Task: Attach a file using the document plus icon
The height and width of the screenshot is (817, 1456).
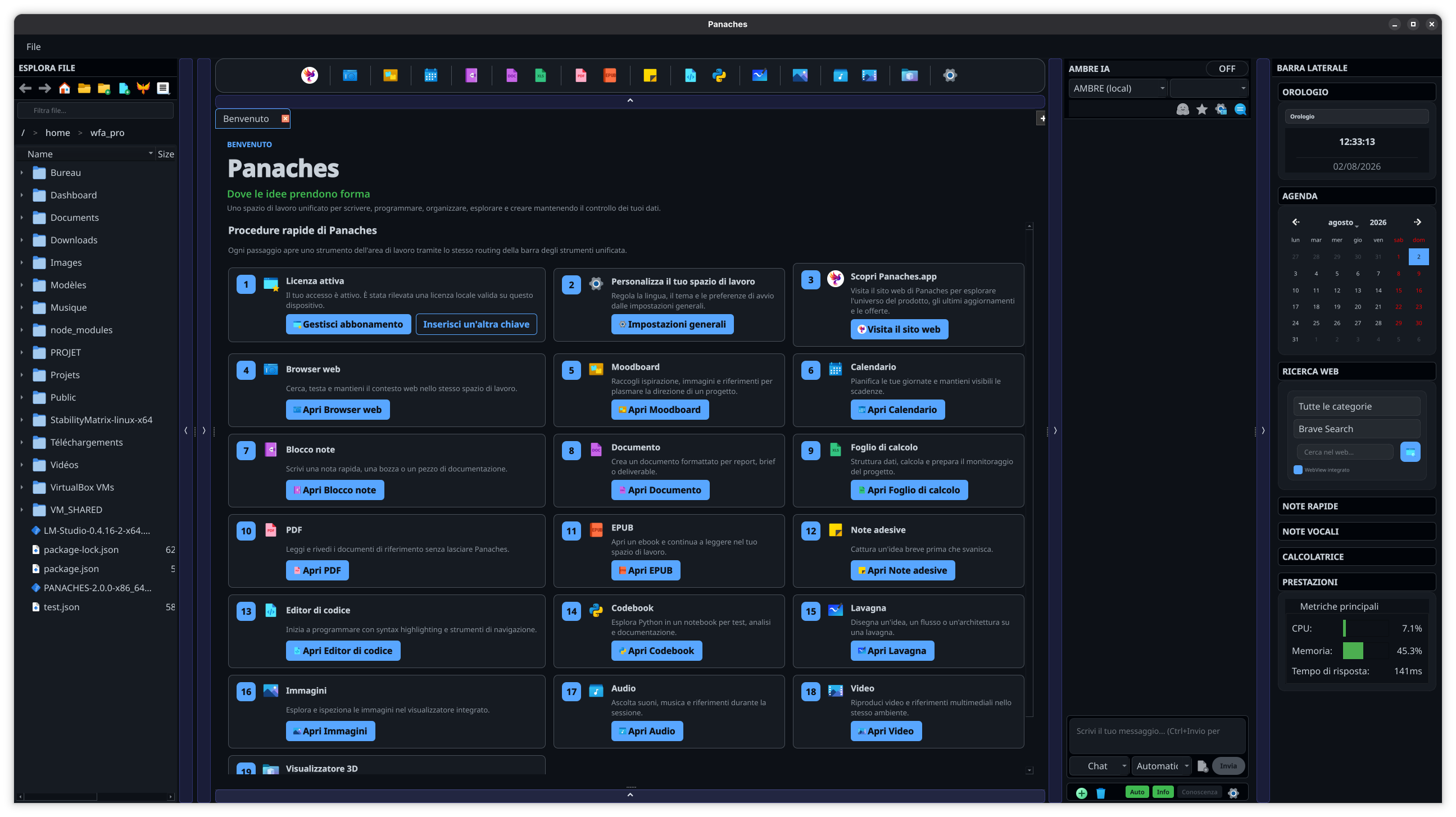Action: tap(1202, 766)
